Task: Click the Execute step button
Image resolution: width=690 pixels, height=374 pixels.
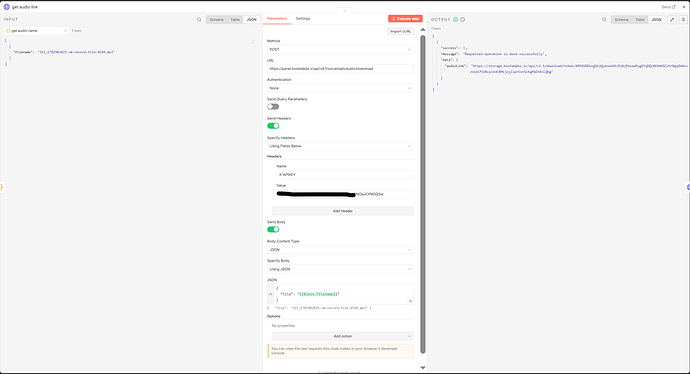Action: click(405, 18)
